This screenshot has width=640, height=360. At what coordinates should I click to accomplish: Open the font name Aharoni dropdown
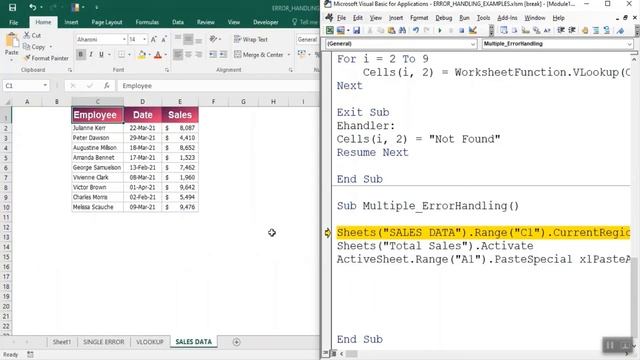pos(124,39)
